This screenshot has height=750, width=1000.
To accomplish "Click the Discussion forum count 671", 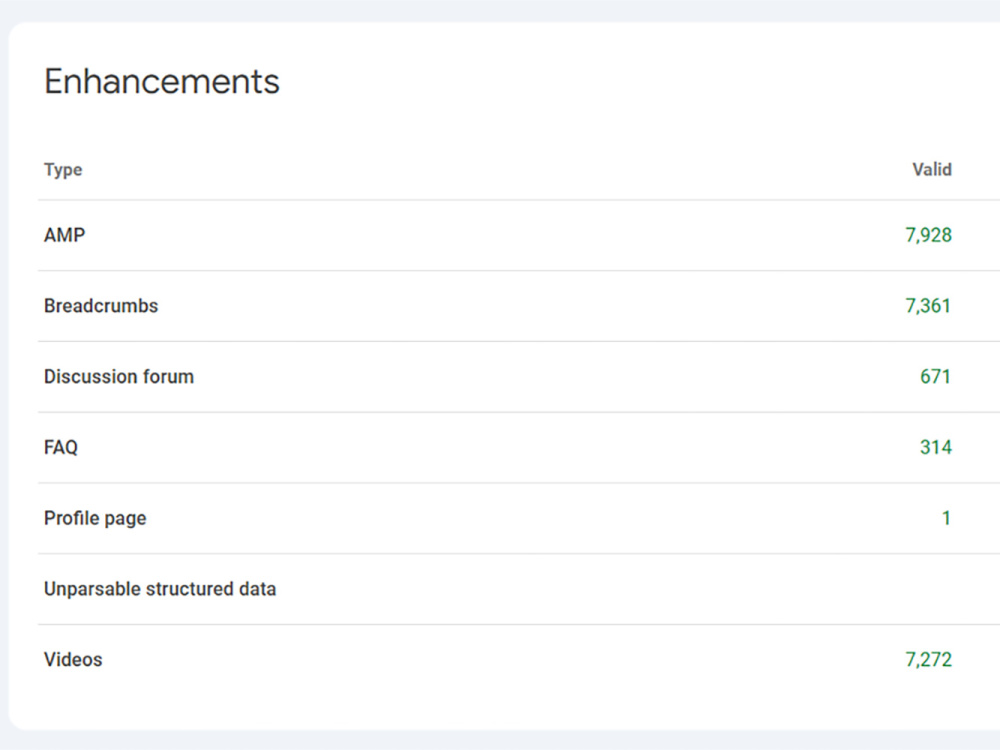I will [935, 377].
